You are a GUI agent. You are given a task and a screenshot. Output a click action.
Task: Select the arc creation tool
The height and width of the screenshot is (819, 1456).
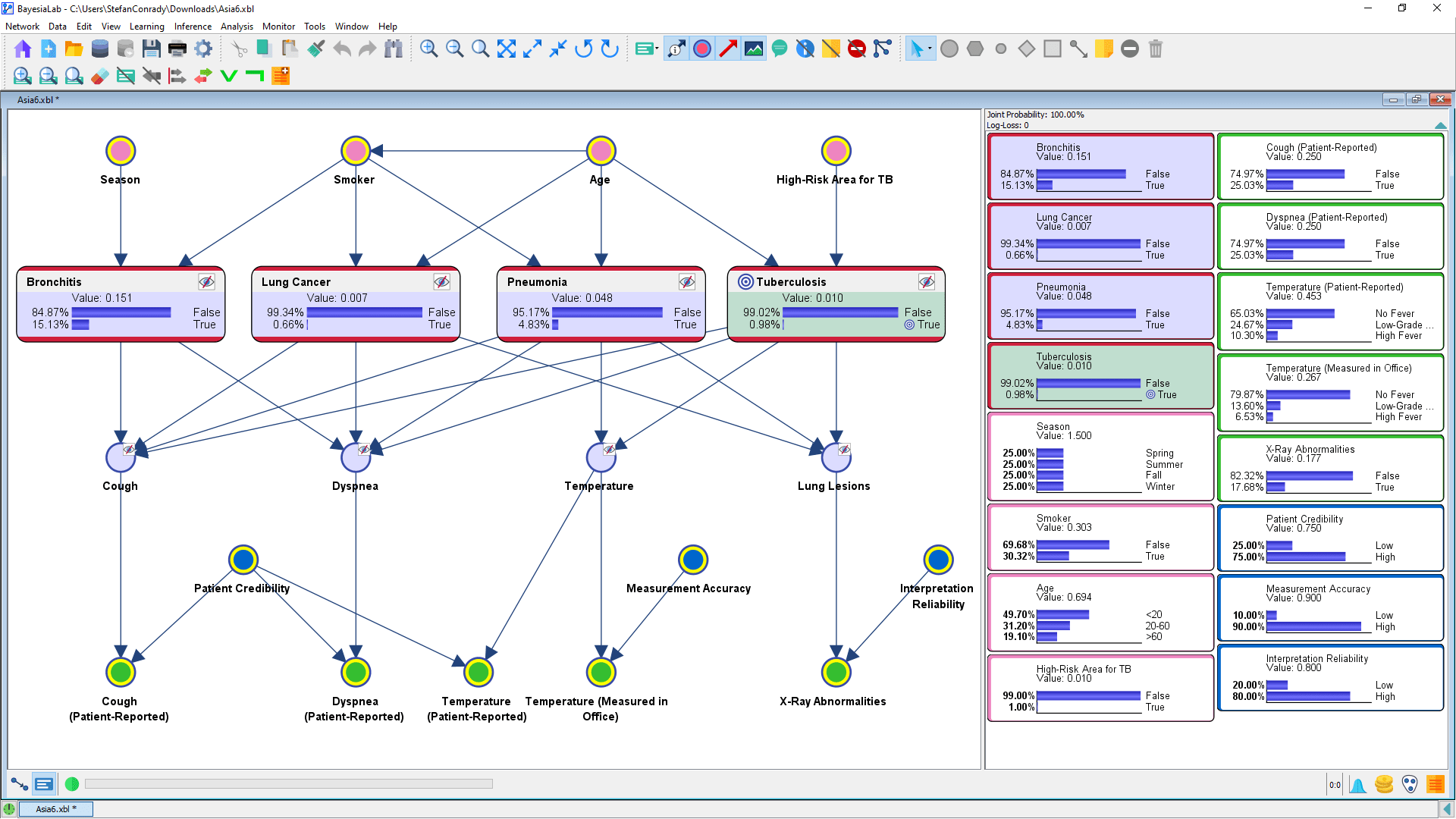tap(1078, 49)
